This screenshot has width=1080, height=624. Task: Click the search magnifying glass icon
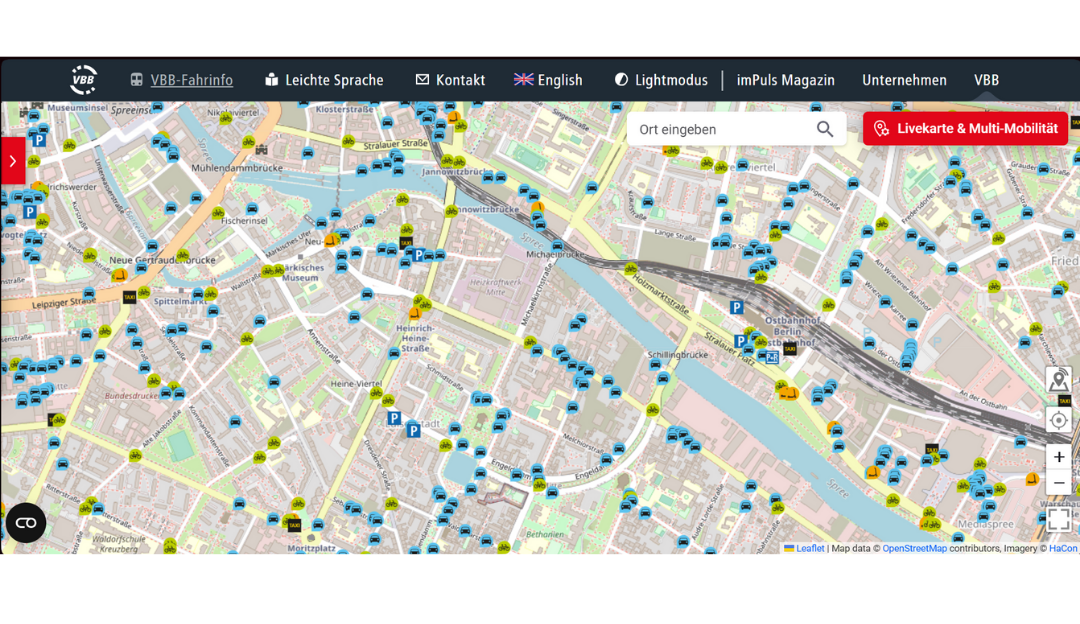(824, 128)
